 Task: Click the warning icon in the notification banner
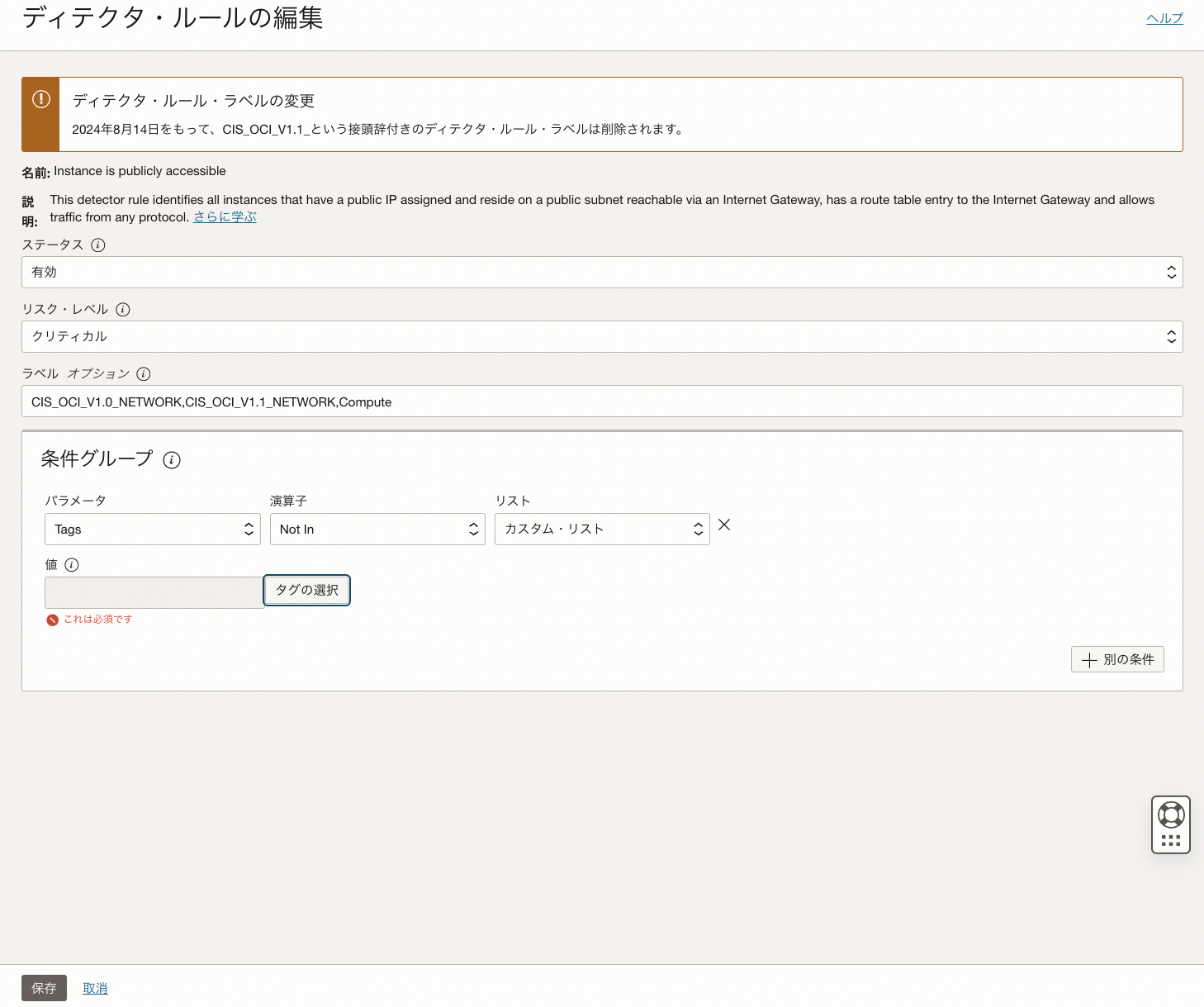click(40, 98)
